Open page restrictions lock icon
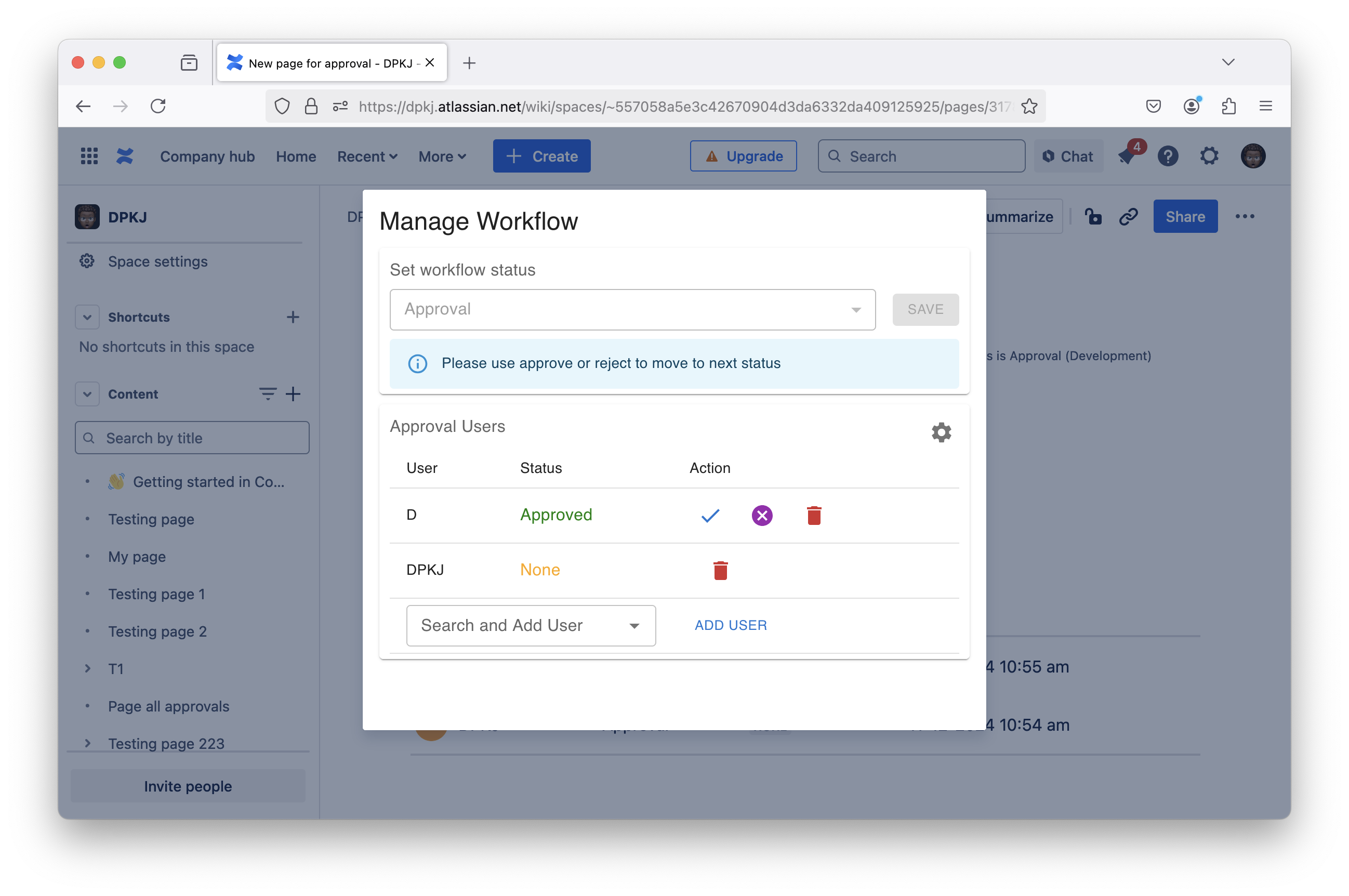 click(1093, 217)
